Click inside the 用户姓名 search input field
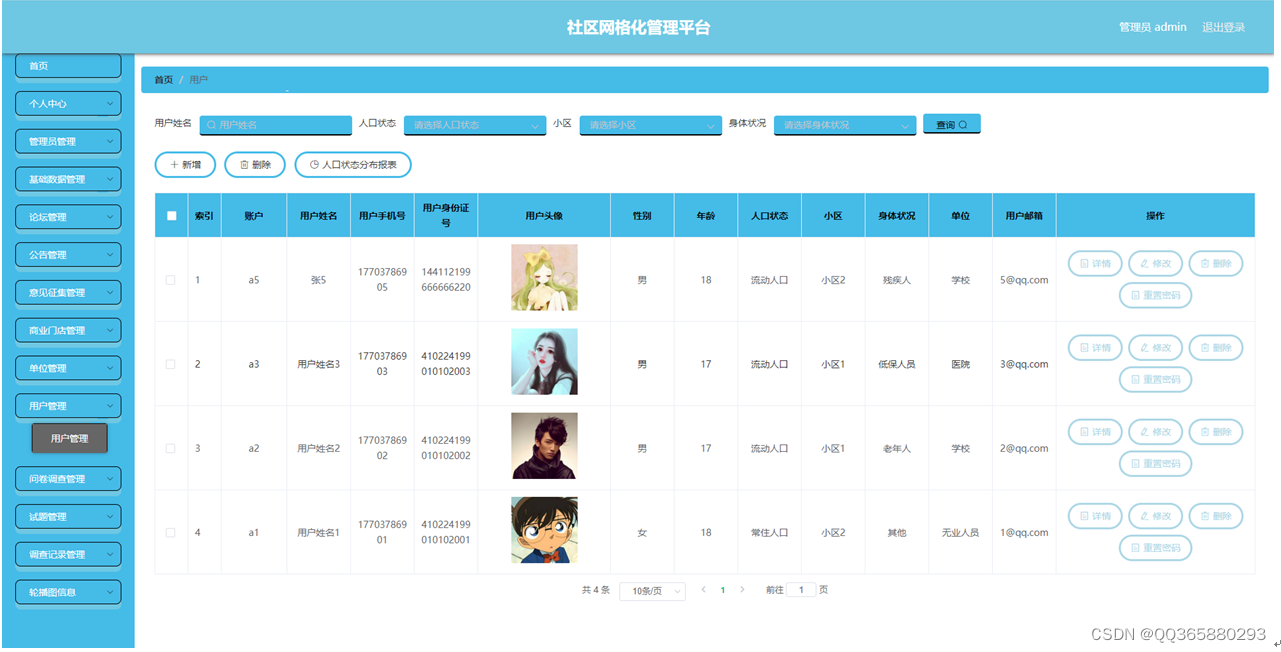The height and width of the screenshot is (652, 1281). [x=275, y=123]
